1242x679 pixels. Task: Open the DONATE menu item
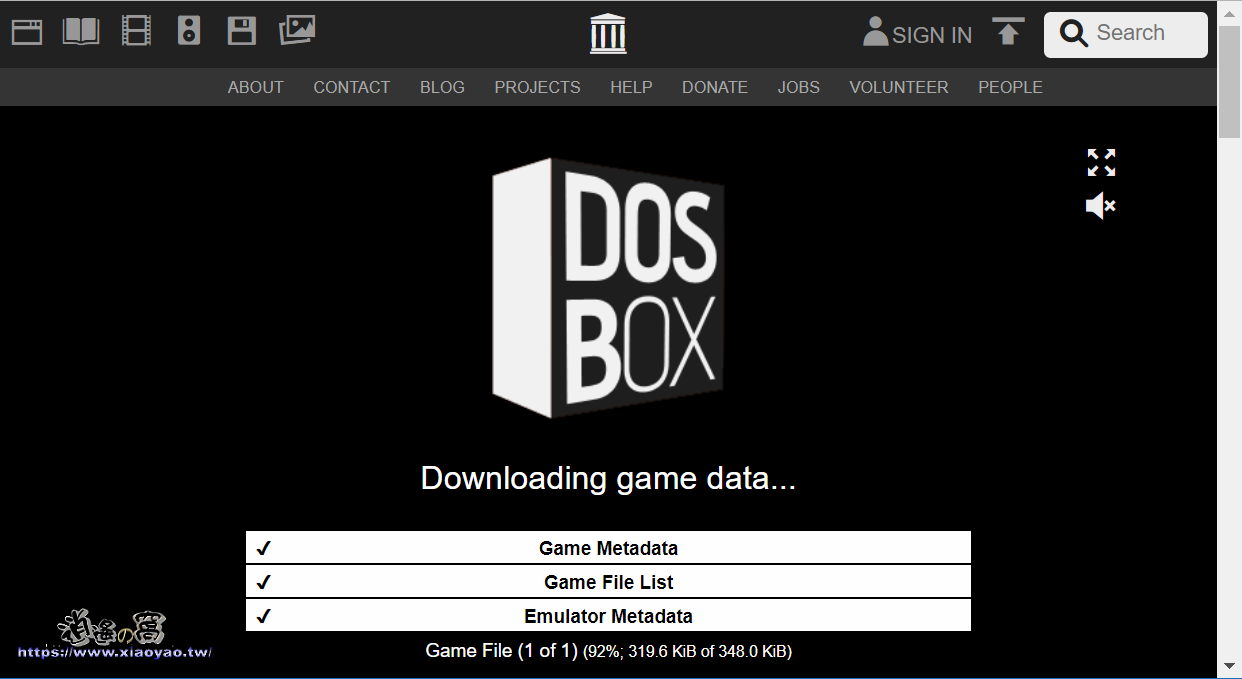(x=715, y=87)
